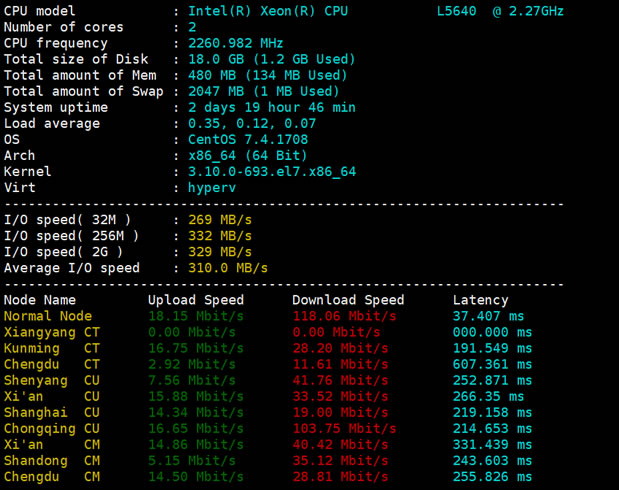The image size is (619, 490).
Task: Click the Node Name column header
Action: (40, 300)
